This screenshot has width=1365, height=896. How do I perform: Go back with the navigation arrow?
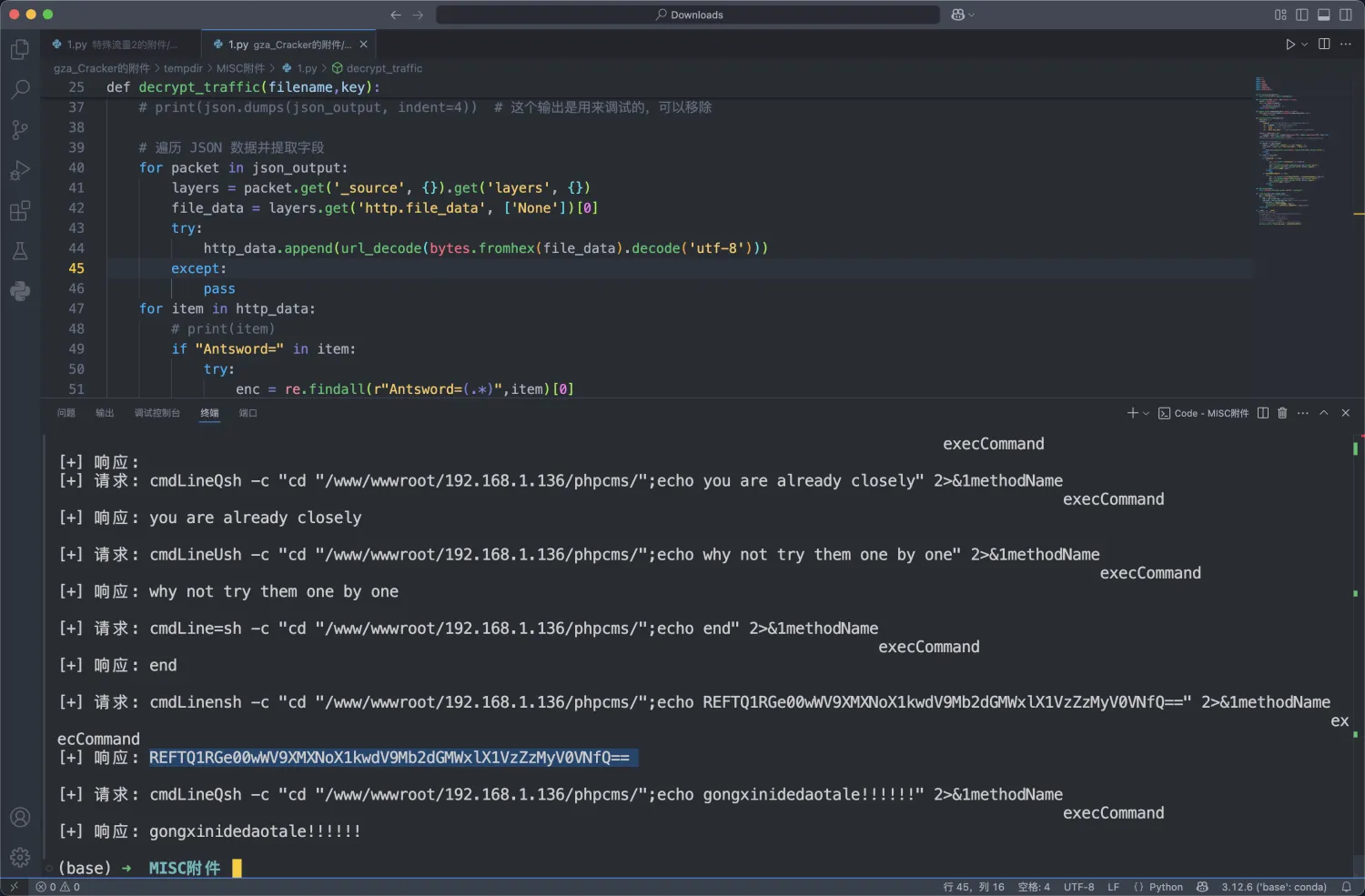point(396,15)
